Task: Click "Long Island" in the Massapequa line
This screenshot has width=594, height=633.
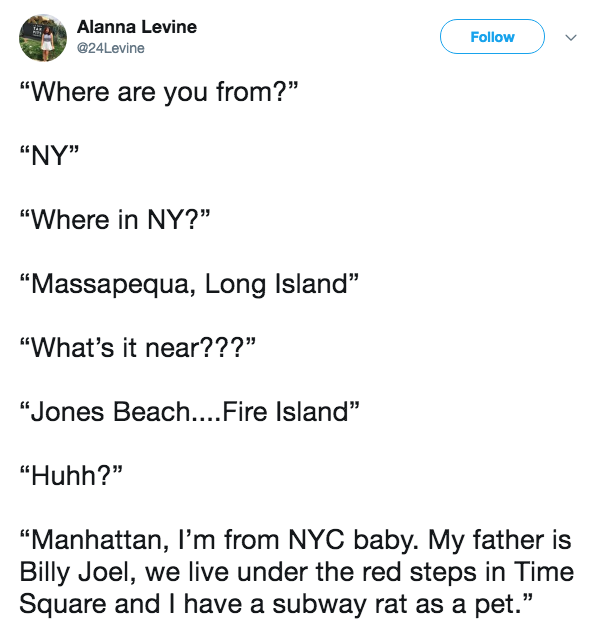Action: point(276,284)
